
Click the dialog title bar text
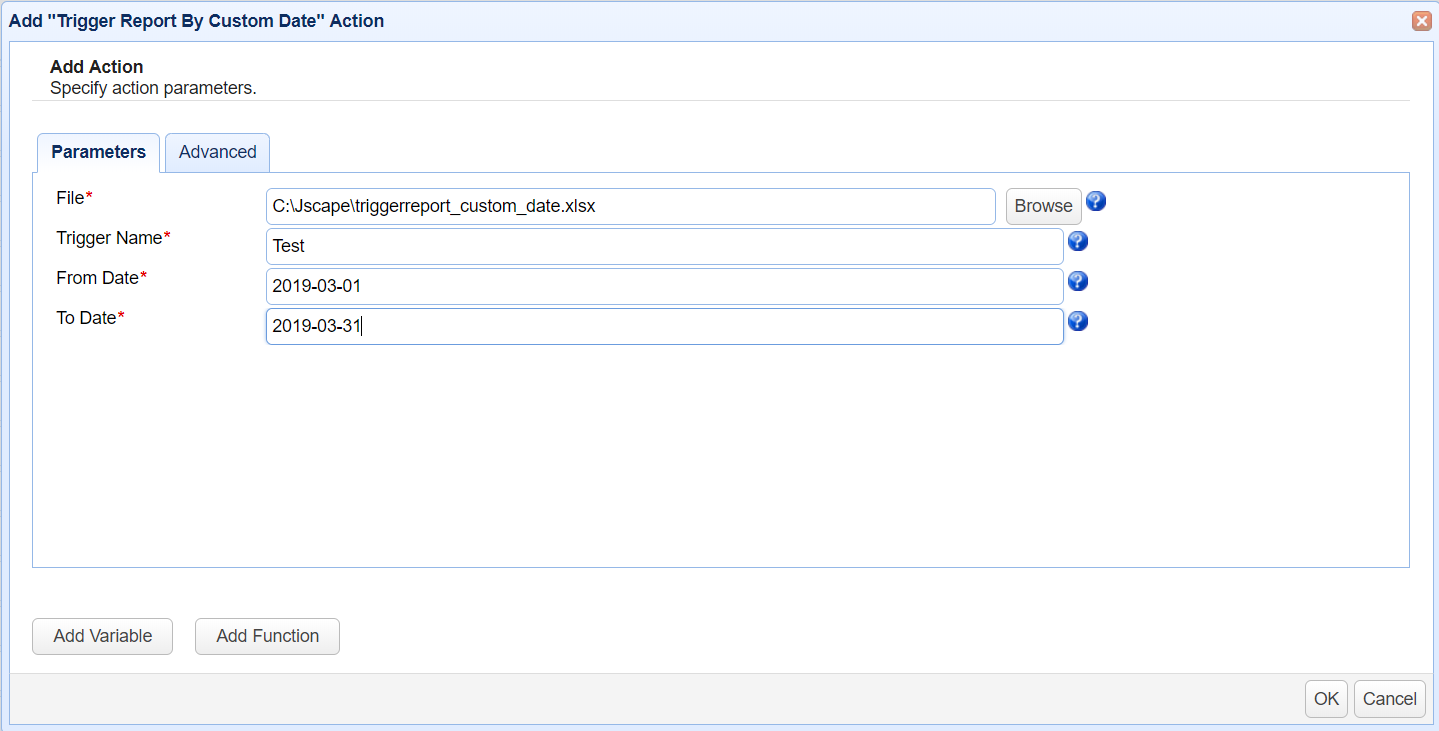tap(196, 20)
